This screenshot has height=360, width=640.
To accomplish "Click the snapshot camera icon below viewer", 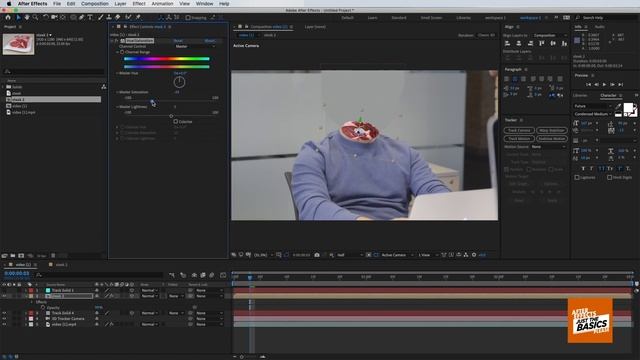I will point(317,255).
